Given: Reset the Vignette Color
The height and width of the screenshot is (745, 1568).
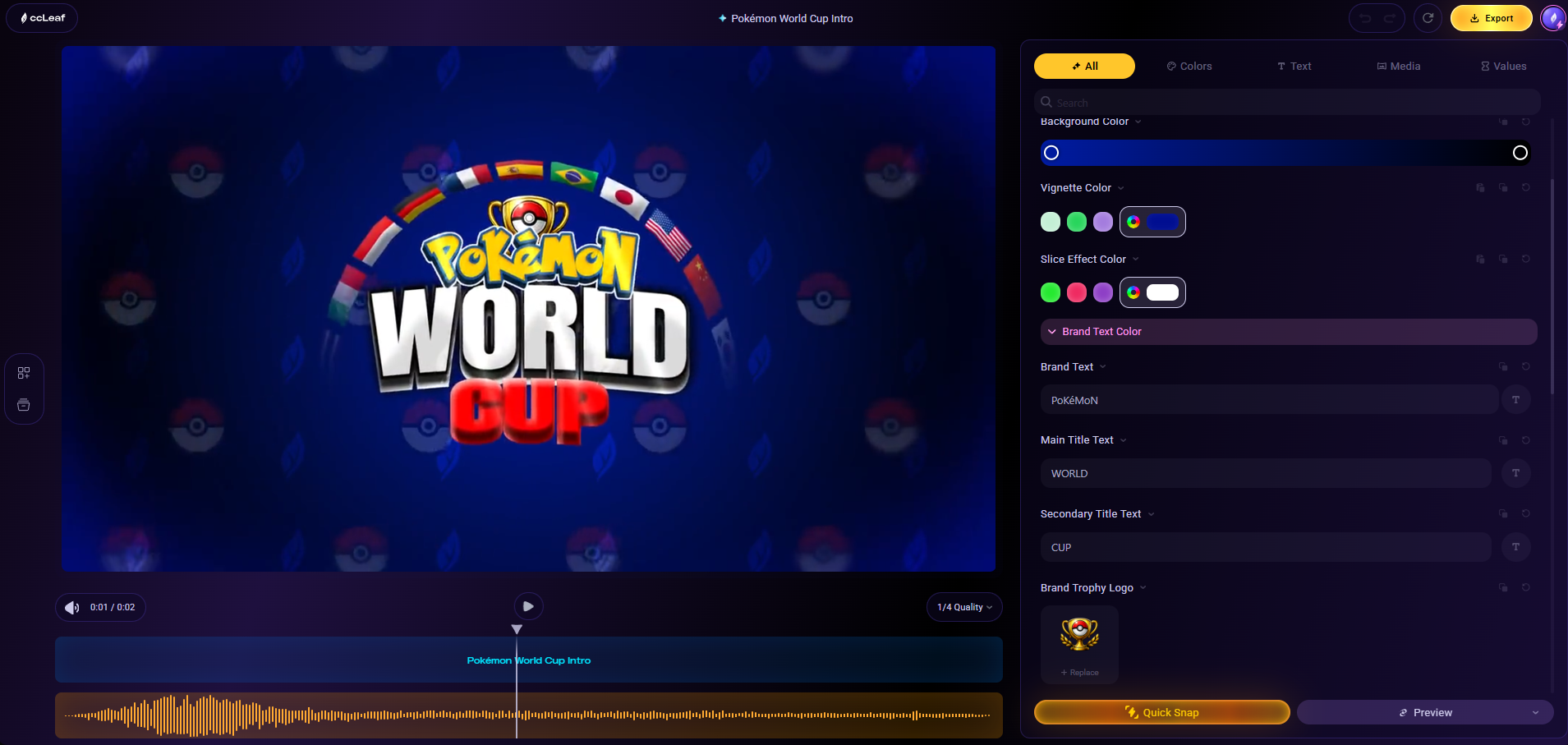Looking at the screenshot, I should 1525,188.
